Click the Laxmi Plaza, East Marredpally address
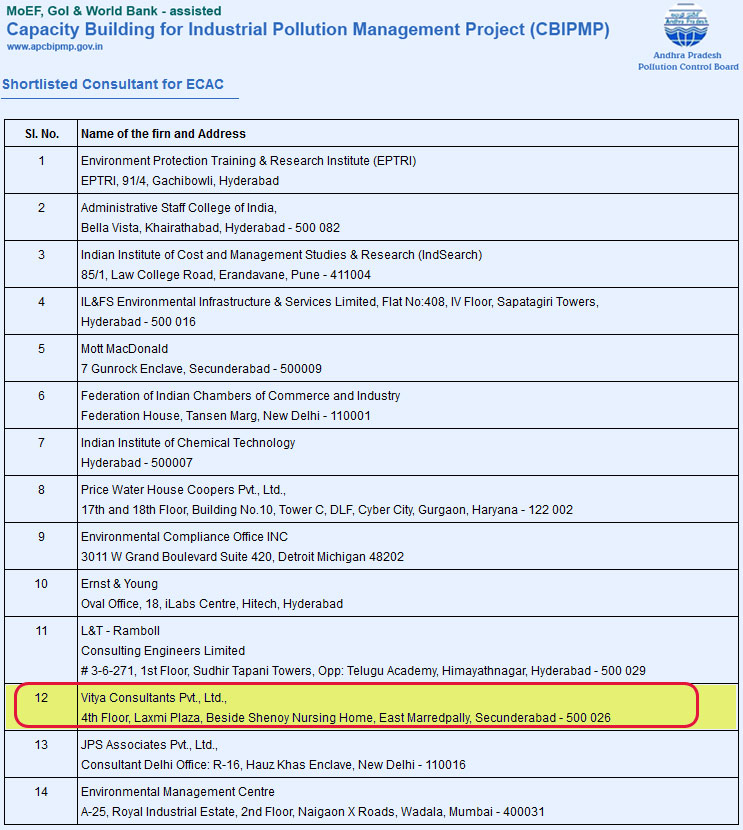The image size is (743, 830). tap(346, 719)
